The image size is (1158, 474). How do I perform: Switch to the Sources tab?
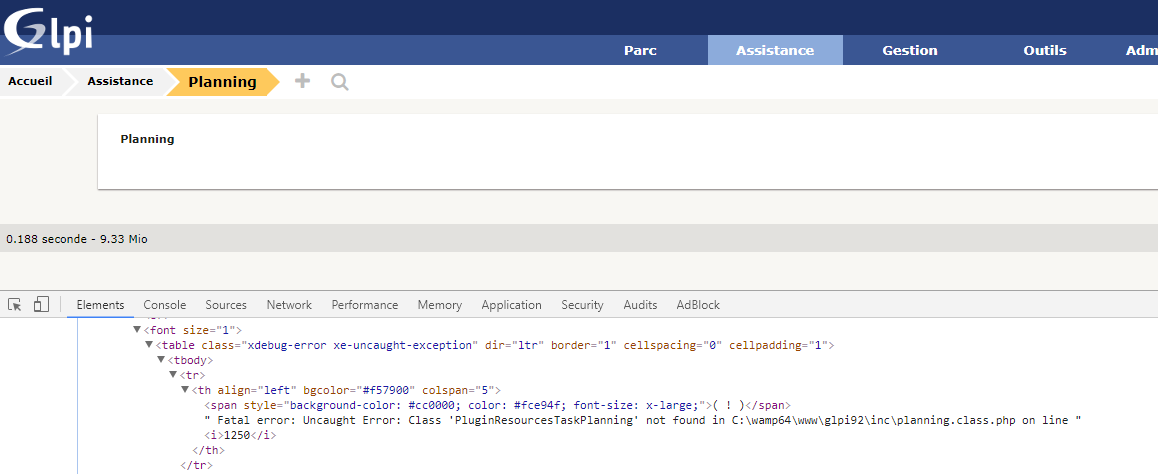tap(226, 305)
